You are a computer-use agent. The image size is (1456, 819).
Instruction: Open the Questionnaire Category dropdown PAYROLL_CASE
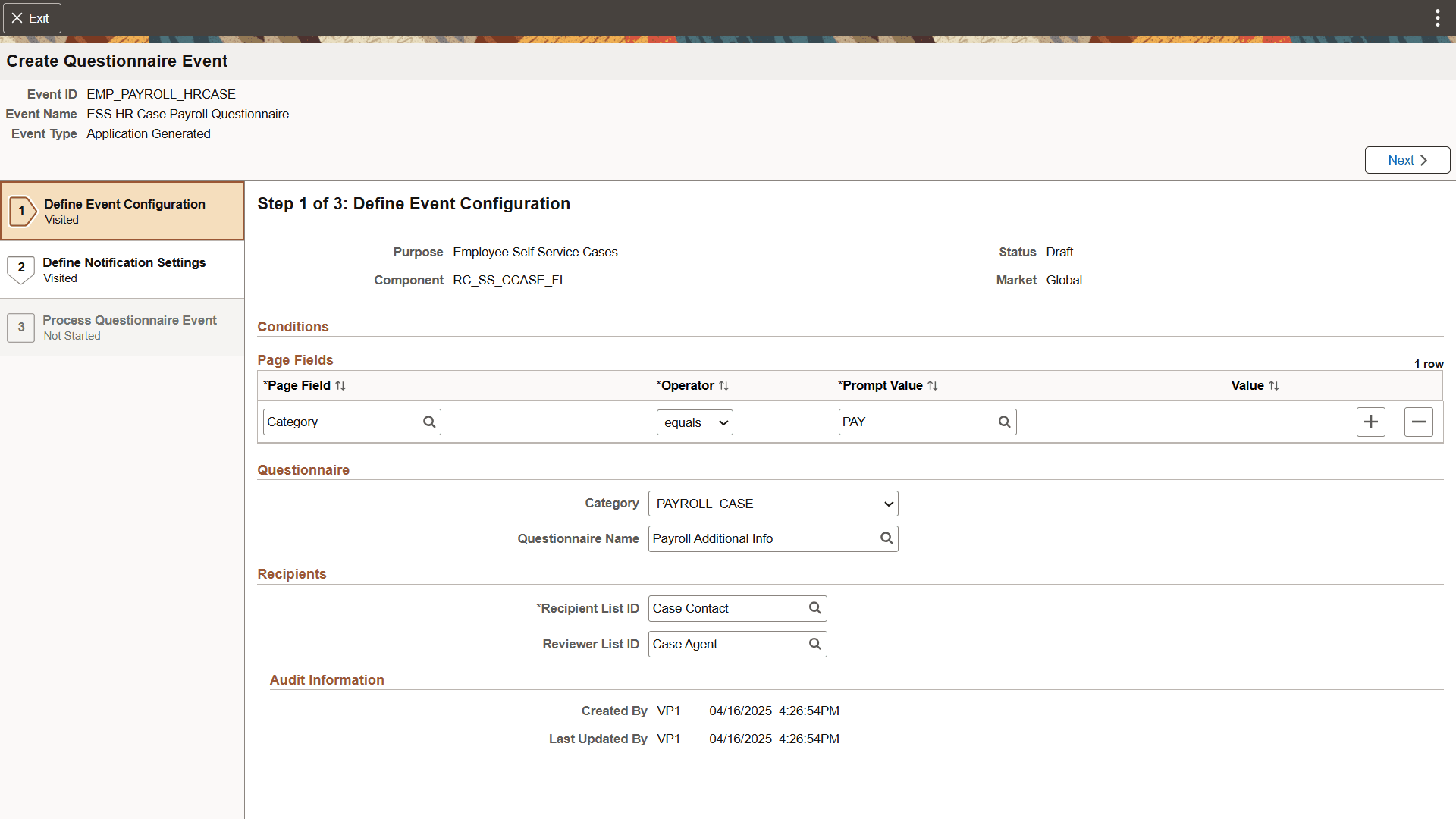[772, 503]
